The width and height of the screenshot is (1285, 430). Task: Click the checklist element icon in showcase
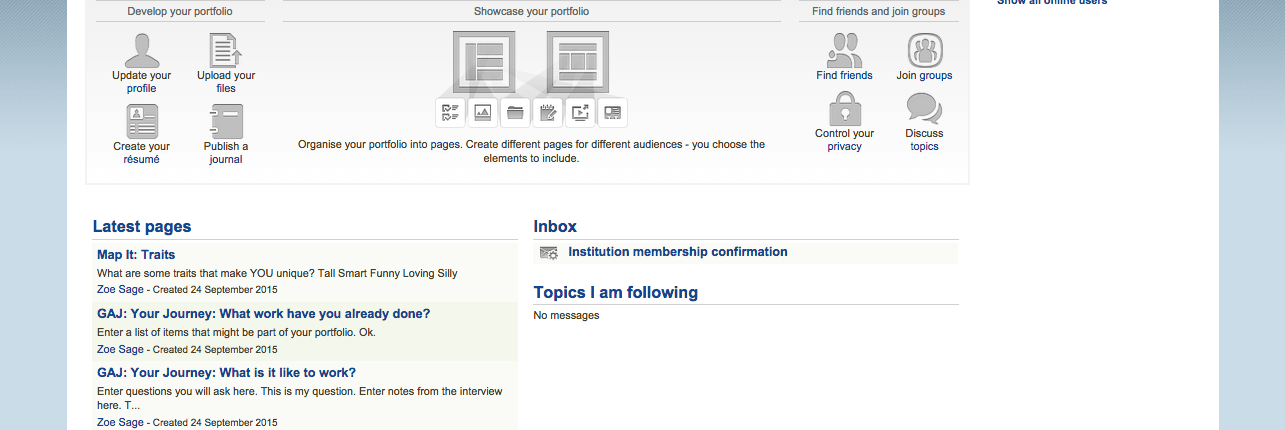(451, 112)
